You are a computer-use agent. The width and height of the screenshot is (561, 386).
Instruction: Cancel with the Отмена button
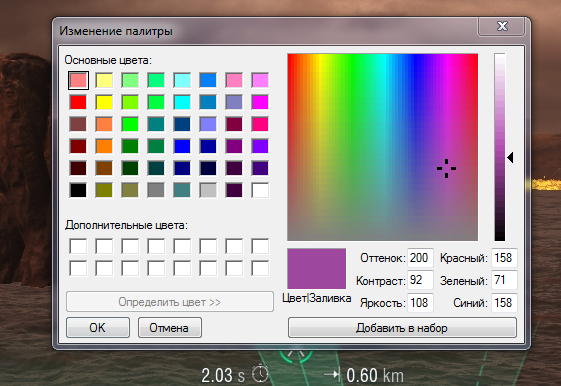pos(170,328)
